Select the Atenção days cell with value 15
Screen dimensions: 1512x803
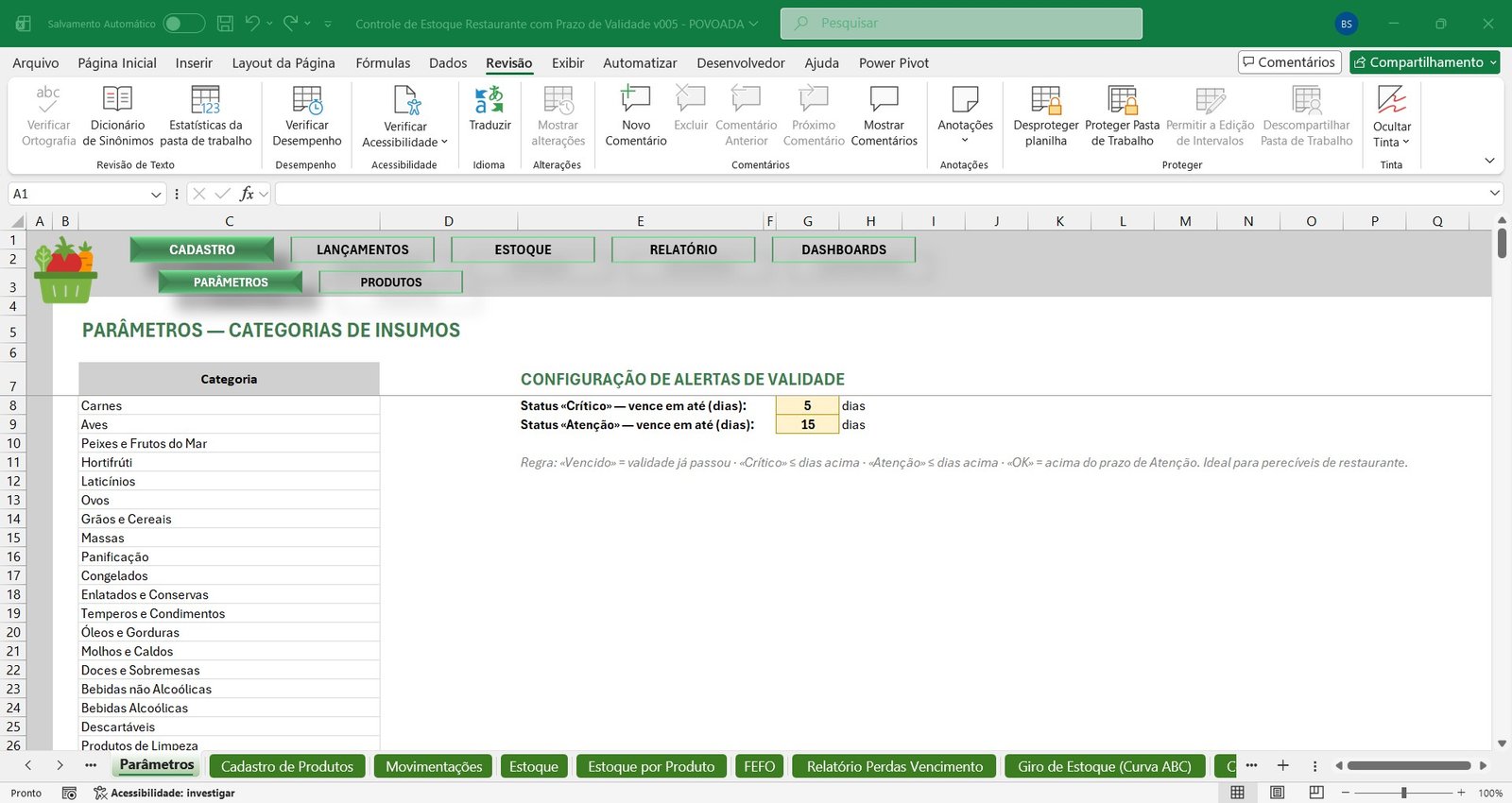coord(807,424)
